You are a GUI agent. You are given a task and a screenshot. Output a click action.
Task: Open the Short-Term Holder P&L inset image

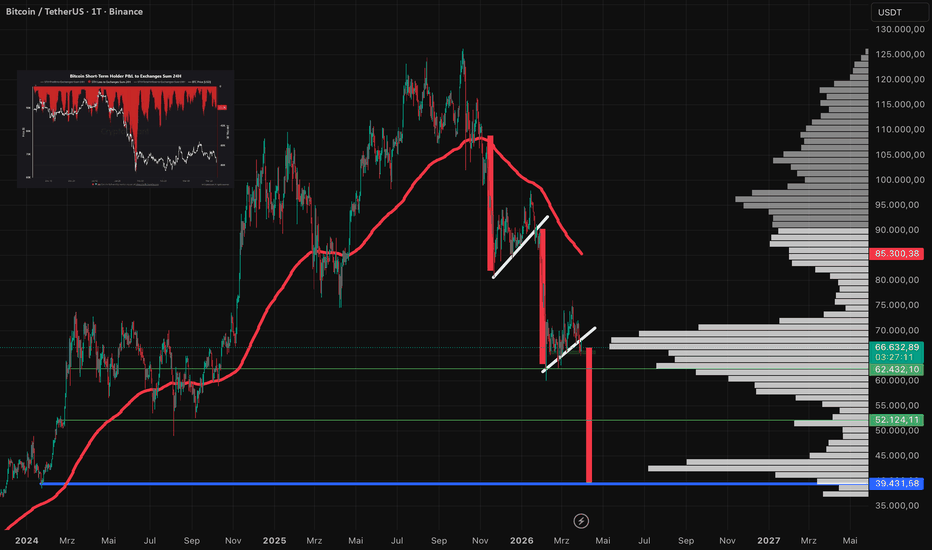click(124, 128)
